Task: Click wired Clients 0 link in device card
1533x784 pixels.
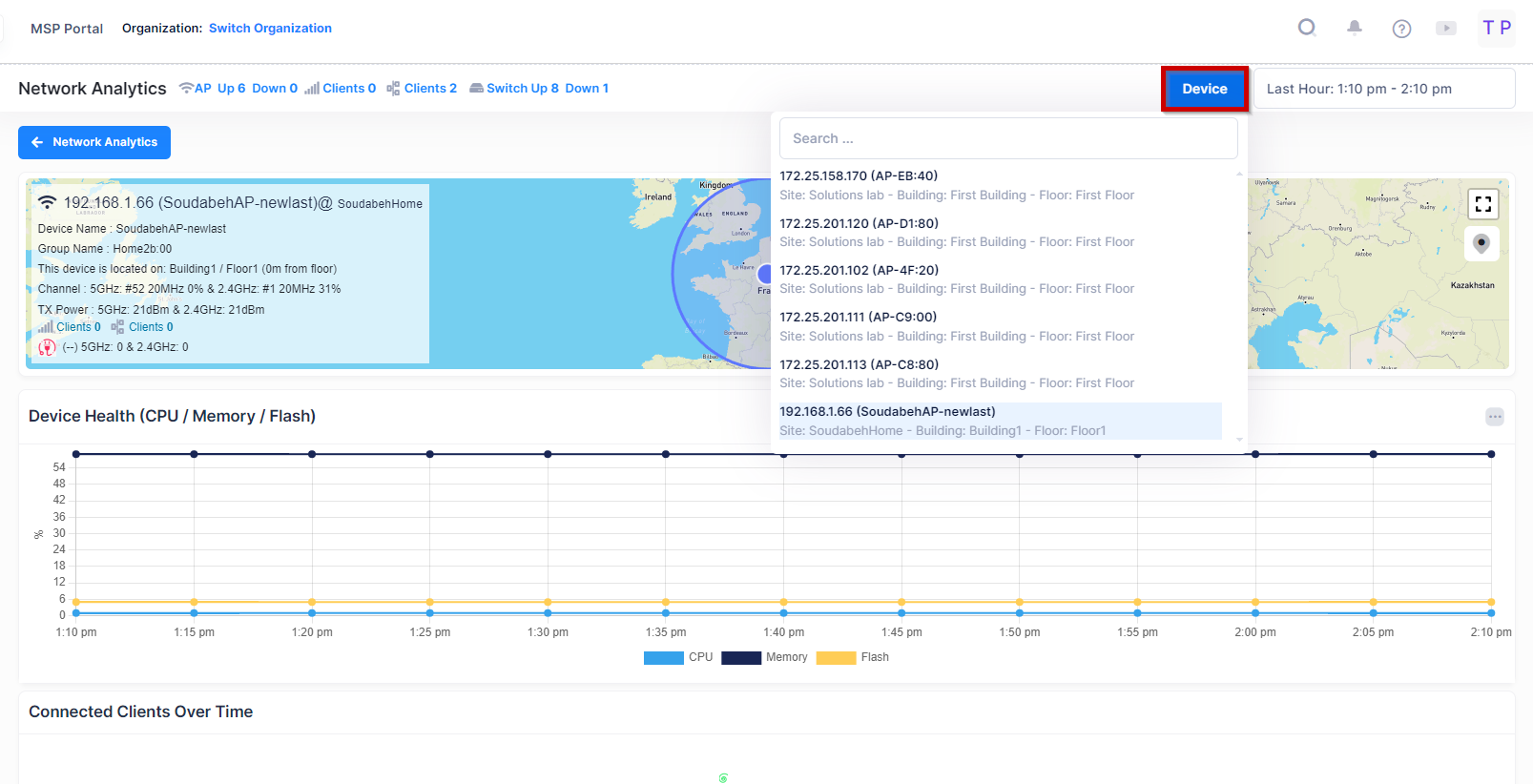Action: (151, 327)
